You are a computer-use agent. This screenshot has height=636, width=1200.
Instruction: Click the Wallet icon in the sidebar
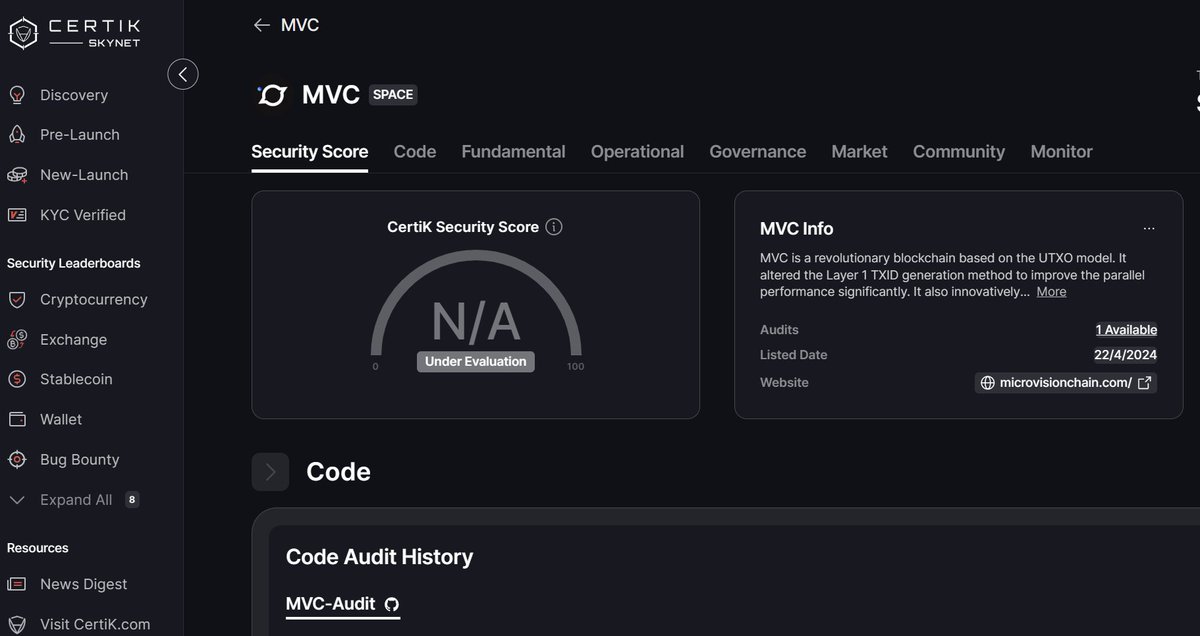point(17,420)
